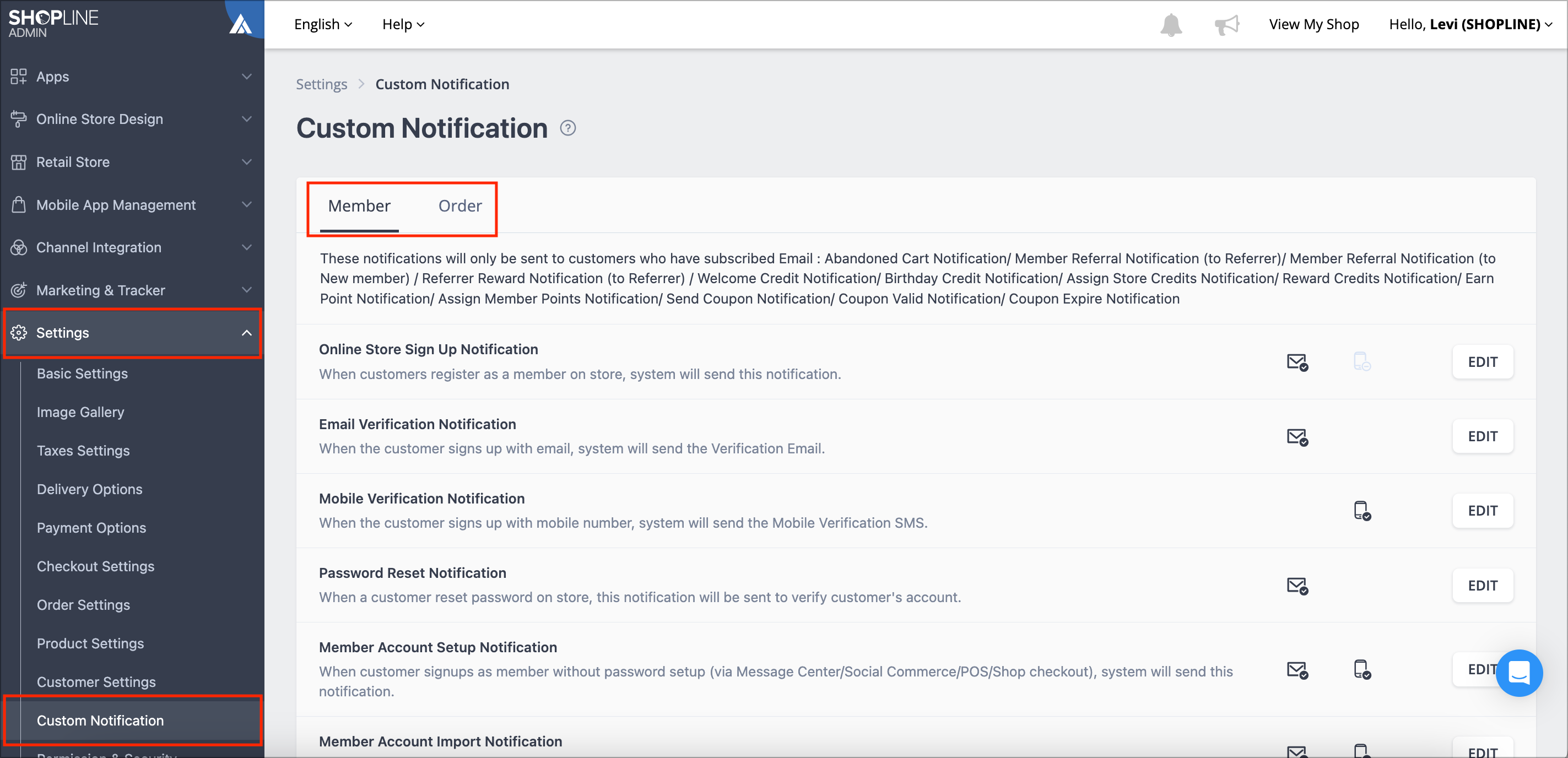The image size is (1568, 758).
Task: Expand the Apps menu chevron
Action: (246, 77)
